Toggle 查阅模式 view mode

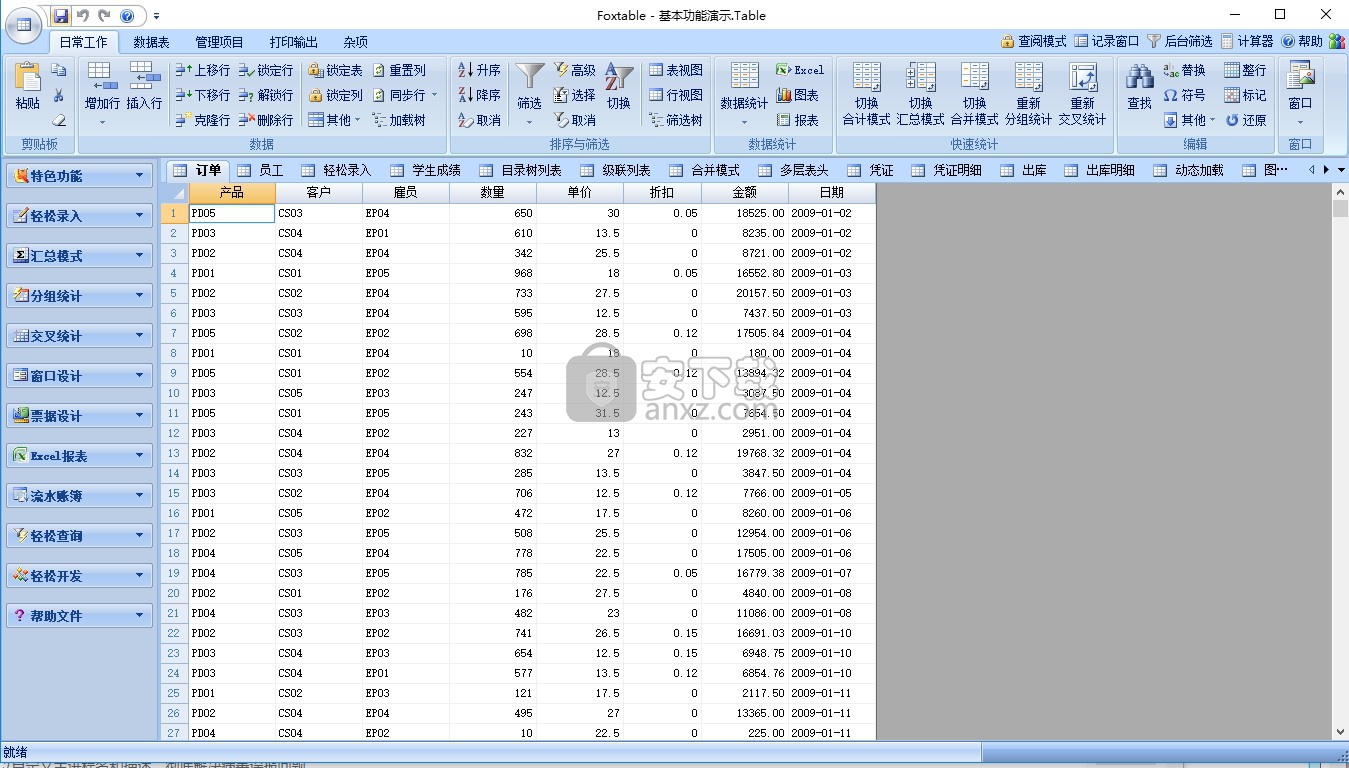click(1034, 41)
